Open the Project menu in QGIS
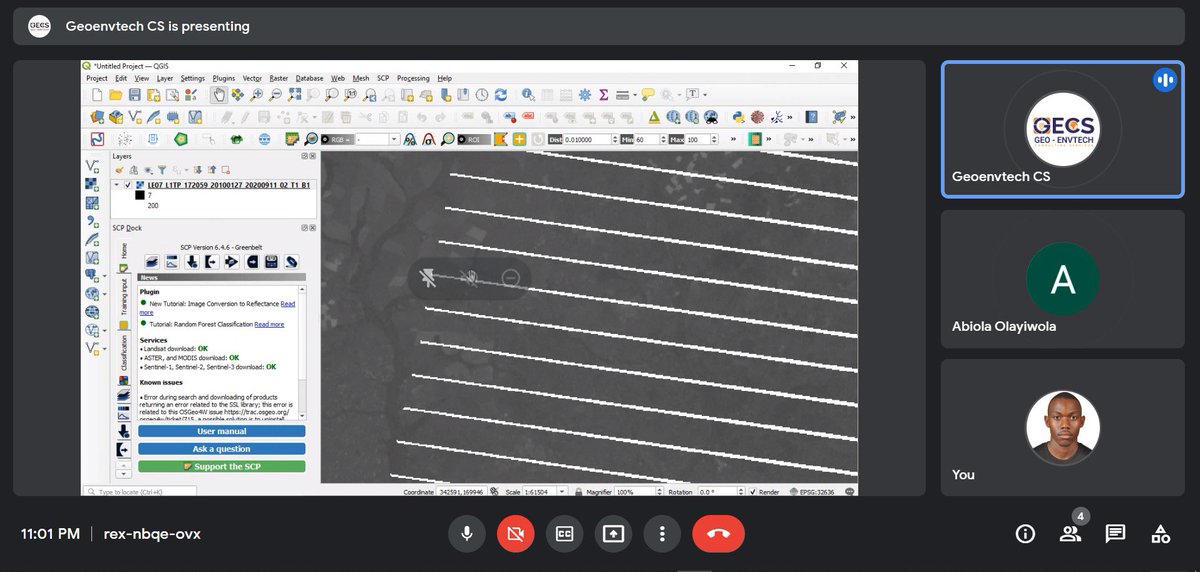The height and width of the screenshot is (572, 1200). (x=97, y=78)
